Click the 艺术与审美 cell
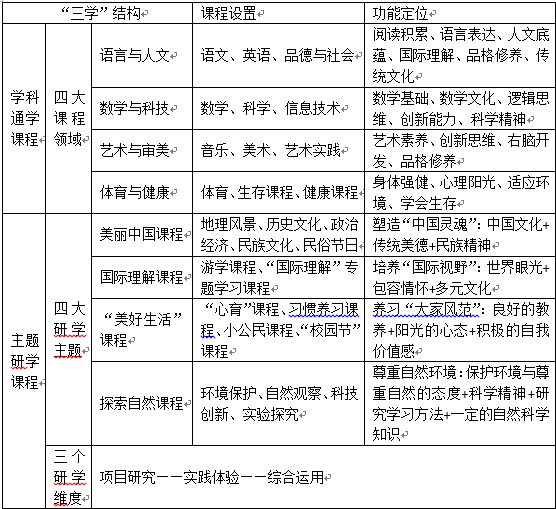This screenshot has width=556, height=509. 142,150
